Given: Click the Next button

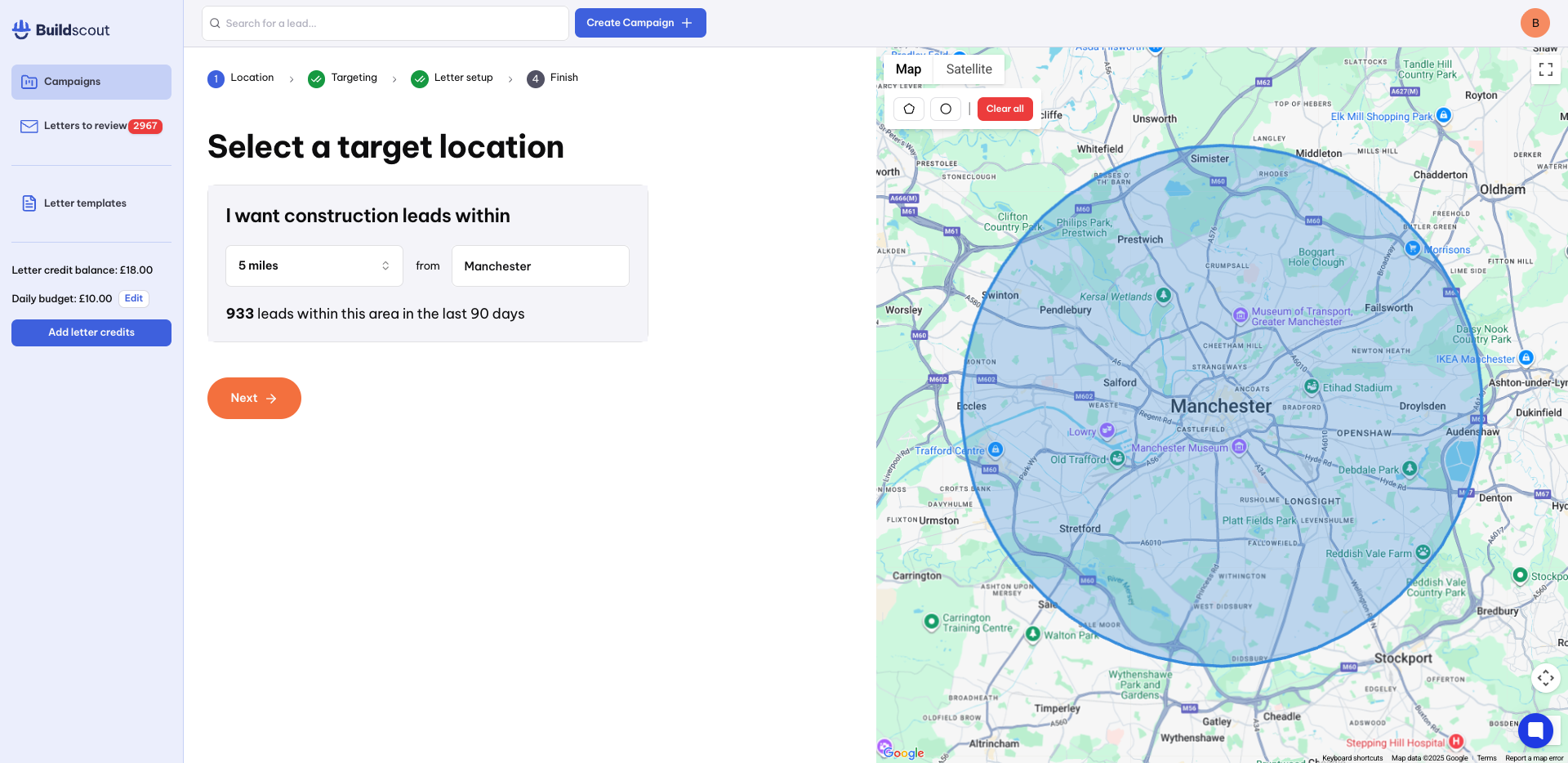Looking at the screenshot, I should [254, 398].
